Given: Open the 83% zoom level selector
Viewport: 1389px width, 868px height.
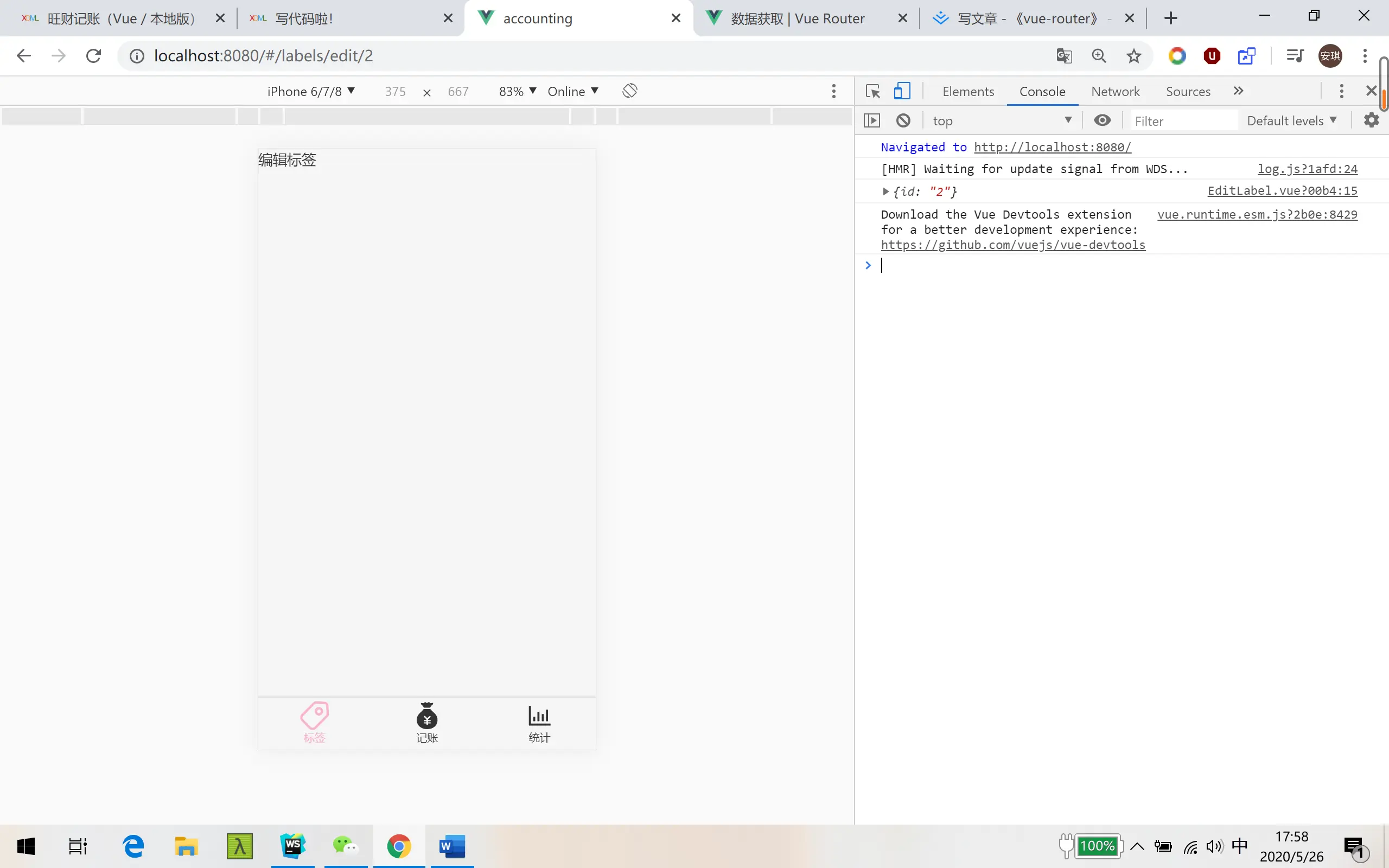Looking at the screenshot, I should coord(517,91).
